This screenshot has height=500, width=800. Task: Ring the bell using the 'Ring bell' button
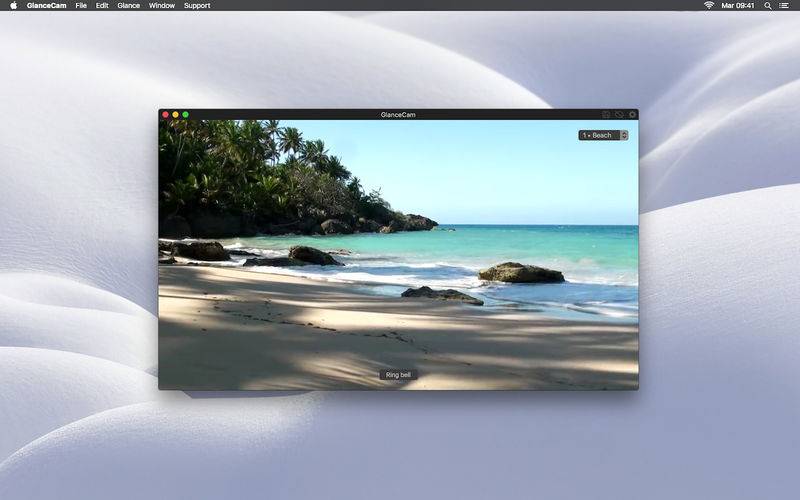point(398,375)
